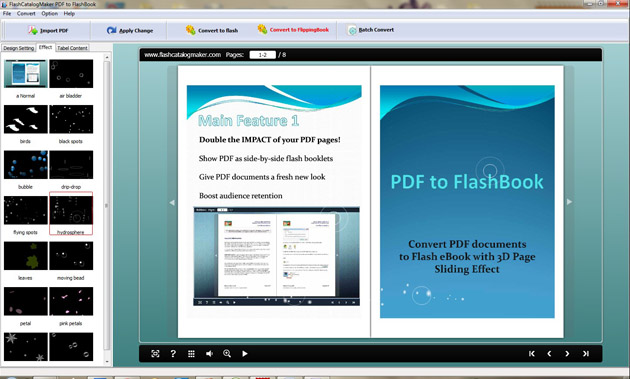Jump to first page icon
The width and height of the screenshot is (630, 379).
[532, 354]
